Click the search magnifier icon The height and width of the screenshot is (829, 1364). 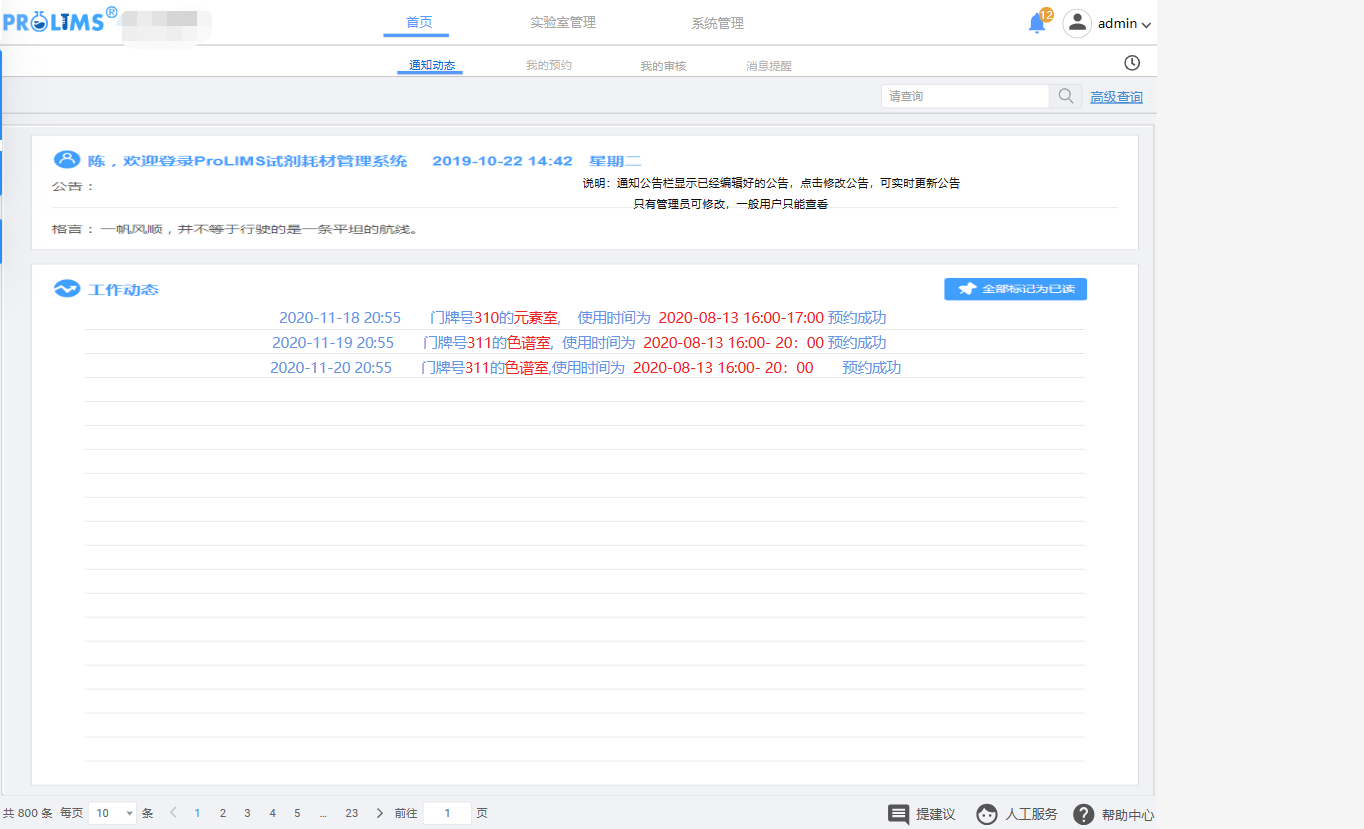tap(1066, 96)
